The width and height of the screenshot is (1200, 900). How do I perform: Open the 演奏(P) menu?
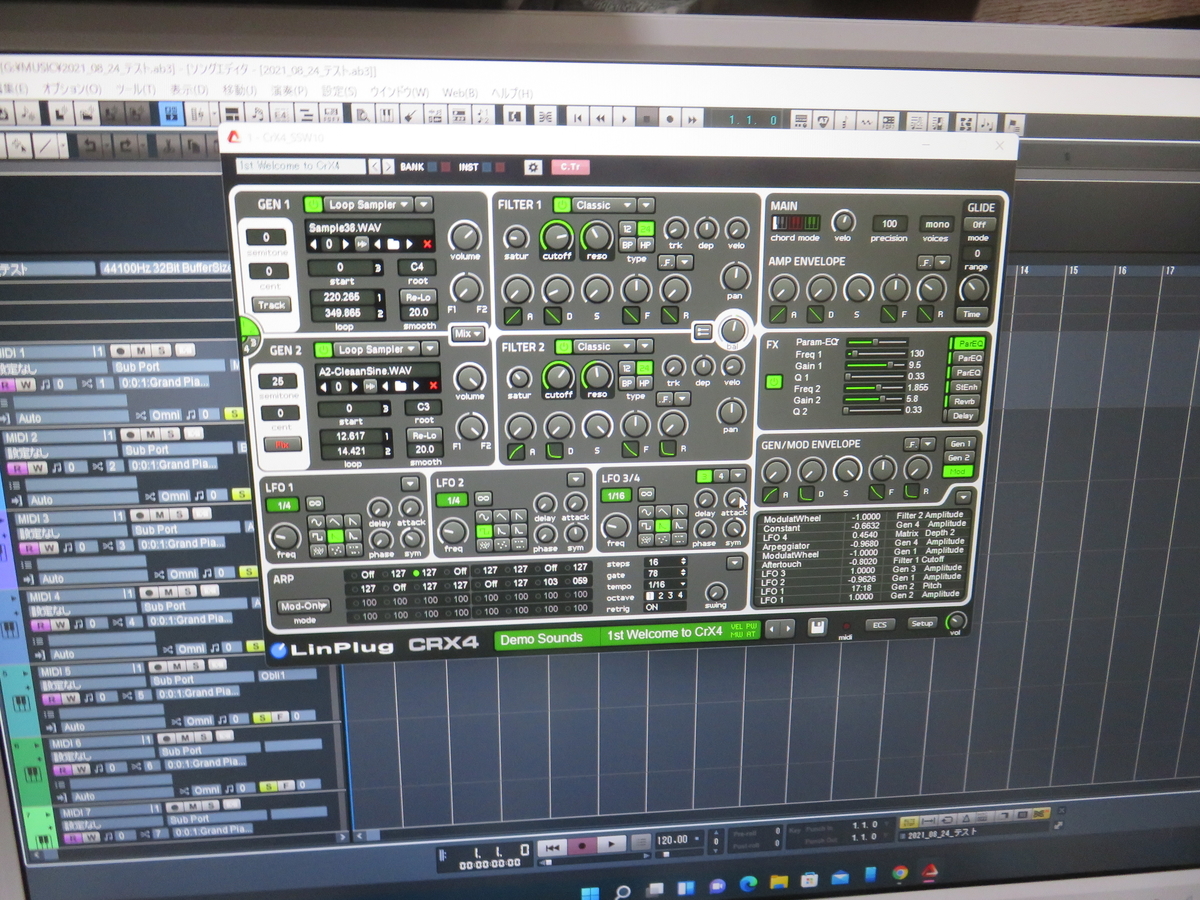289,91
